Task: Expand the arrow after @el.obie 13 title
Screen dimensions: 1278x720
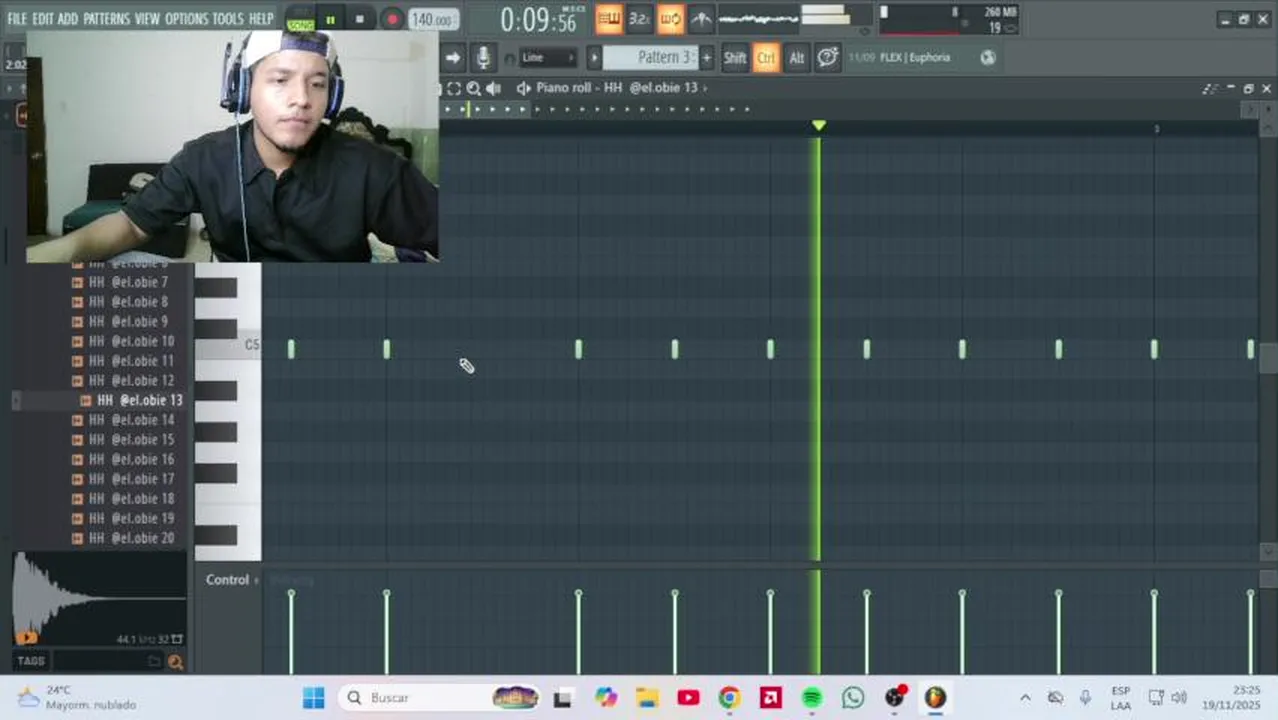Action: (705, 88)
